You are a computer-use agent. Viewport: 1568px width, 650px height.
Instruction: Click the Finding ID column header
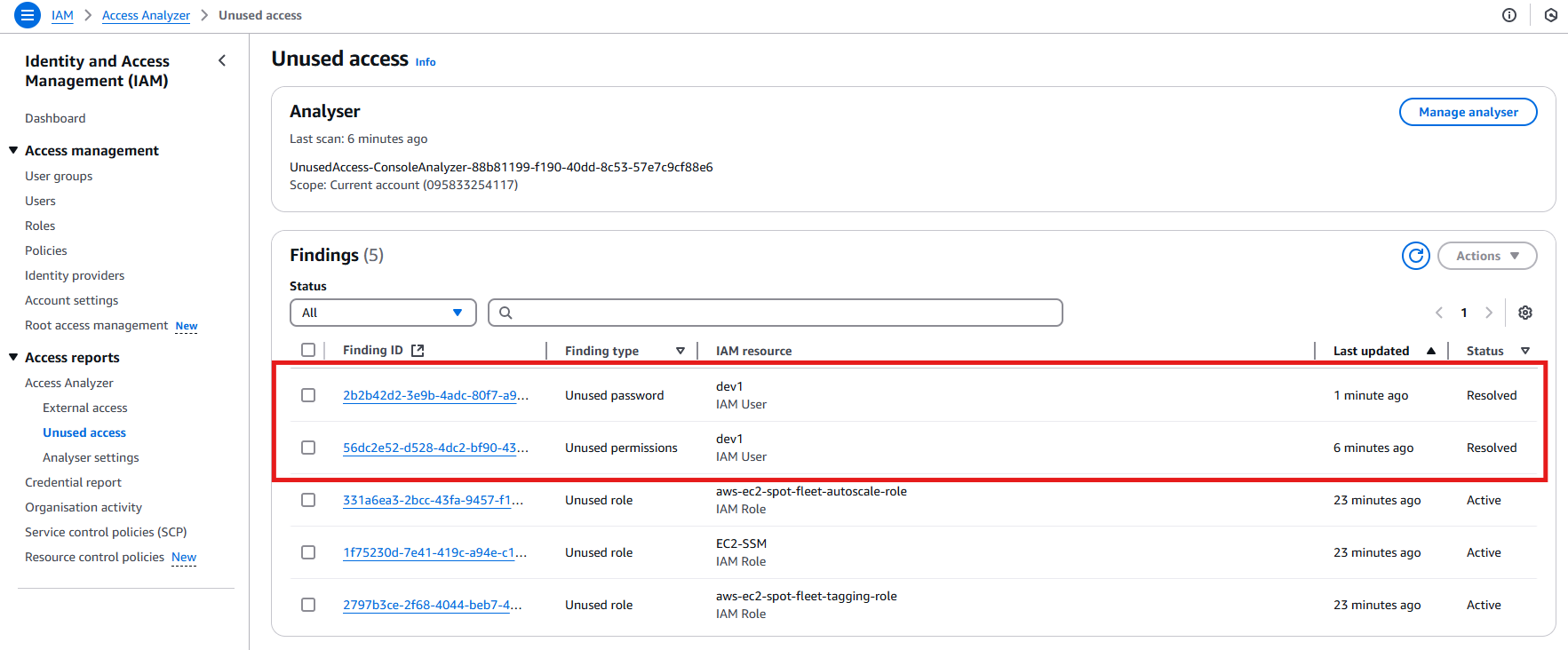(x=372, y=350)
